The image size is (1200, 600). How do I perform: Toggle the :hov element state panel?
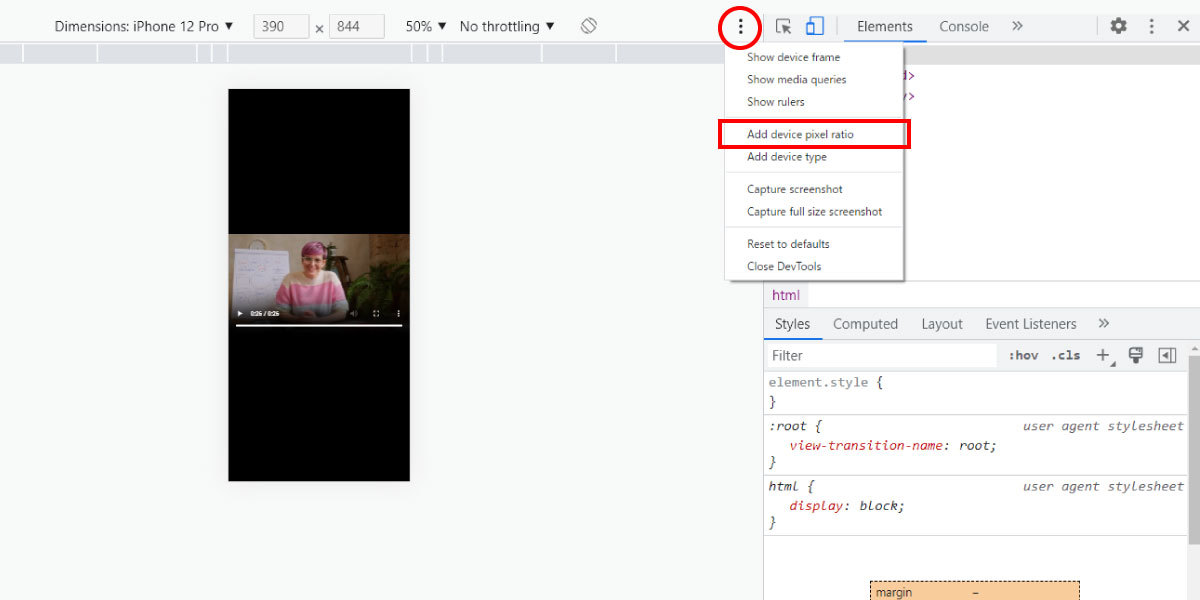tap(1023, 355)
